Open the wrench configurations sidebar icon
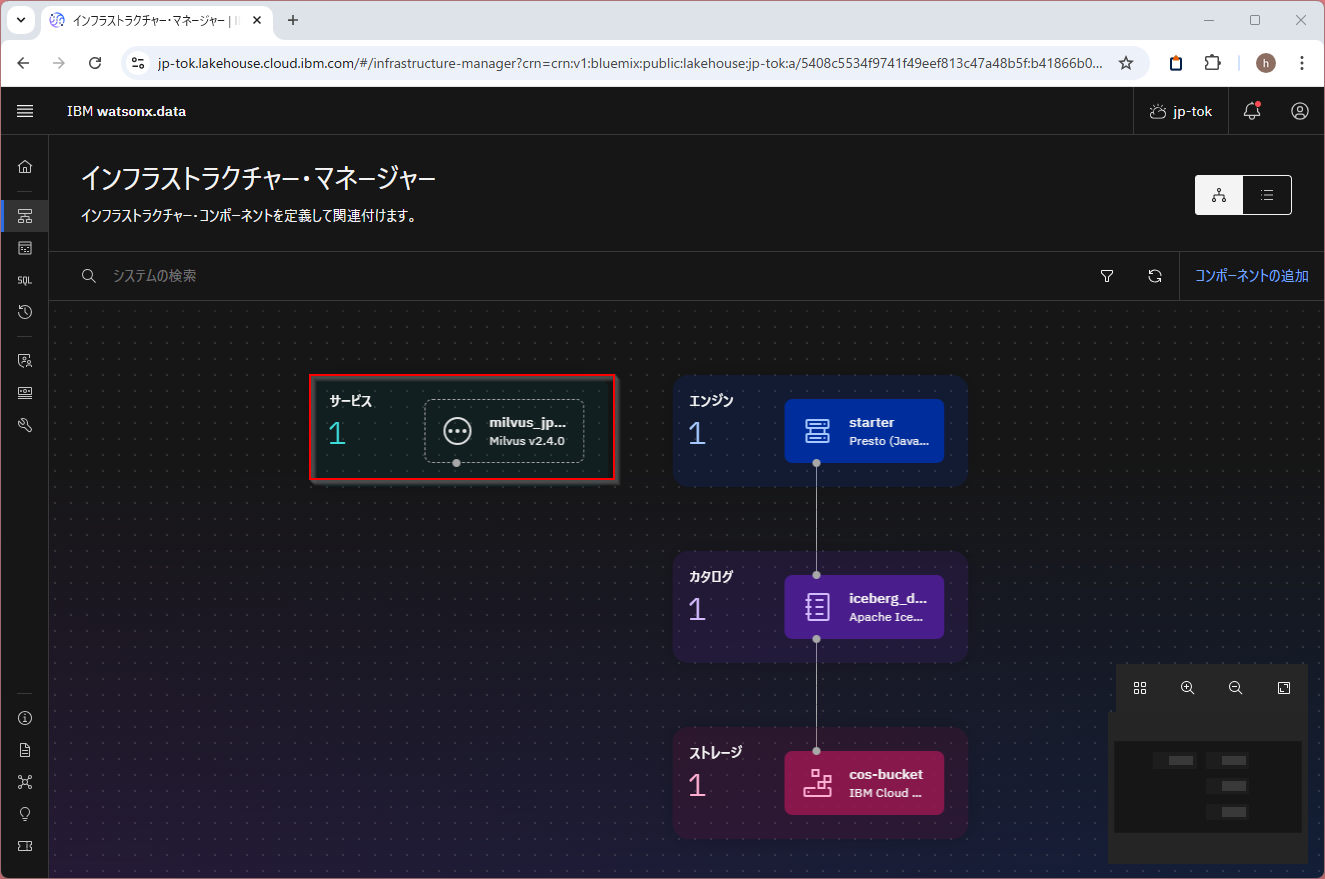1325x879 pixels. [x=25, y=425]
